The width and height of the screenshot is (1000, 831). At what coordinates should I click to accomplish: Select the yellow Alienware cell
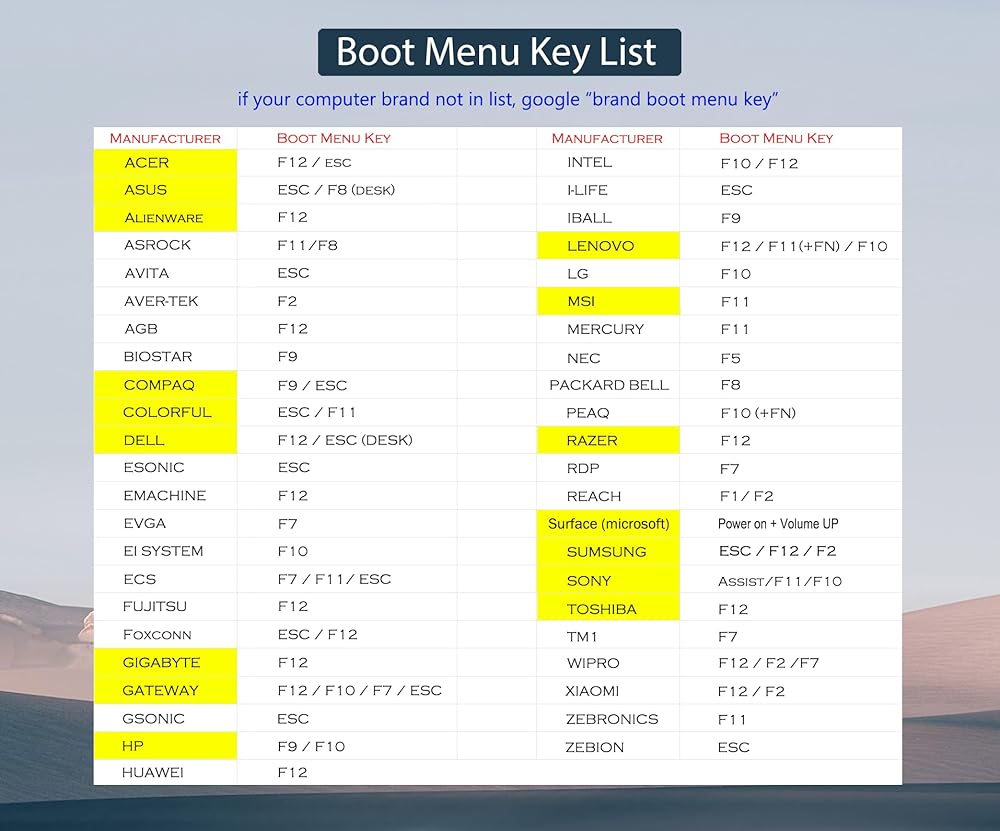164,217
